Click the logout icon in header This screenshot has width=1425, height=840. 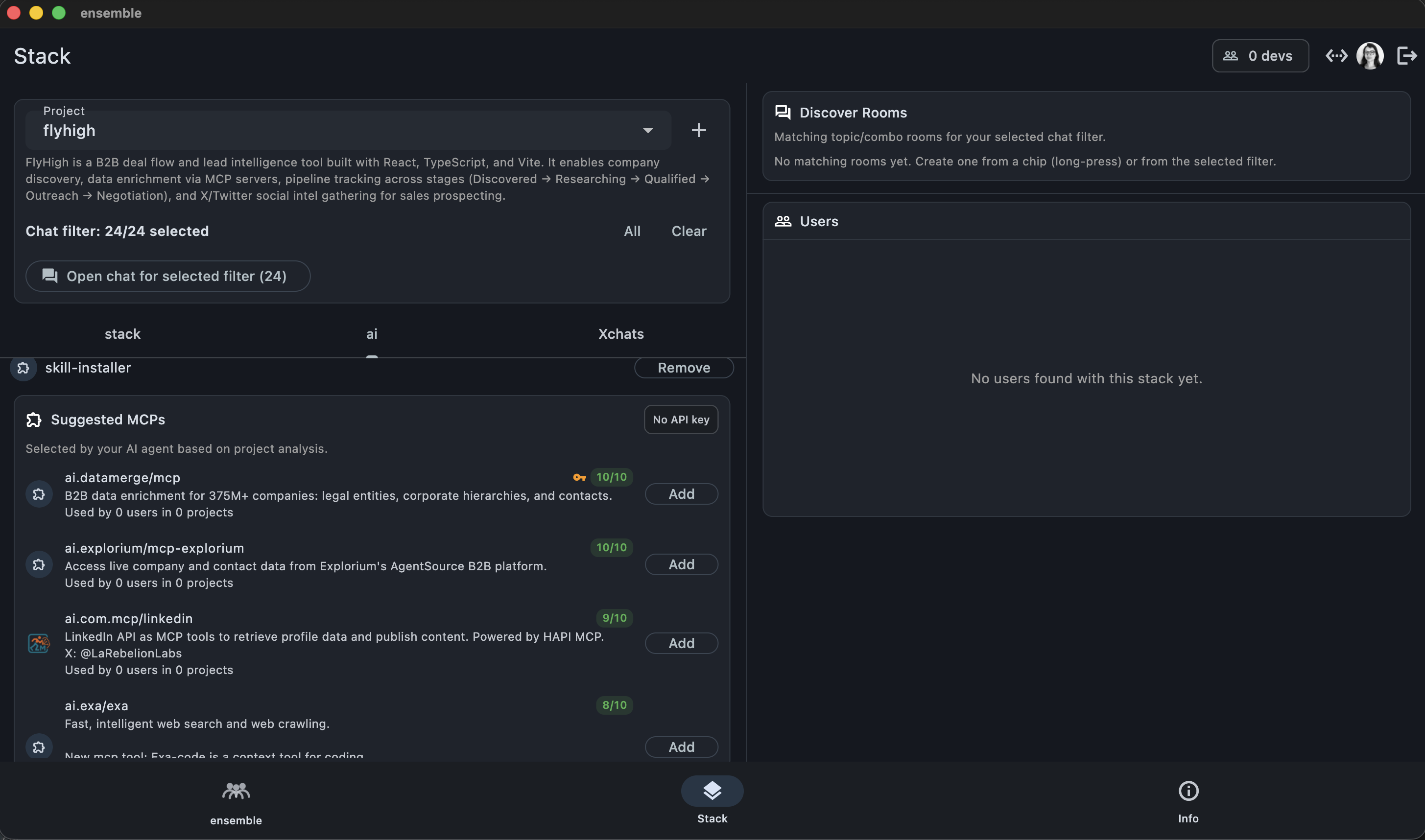[x=1406, y=56]
